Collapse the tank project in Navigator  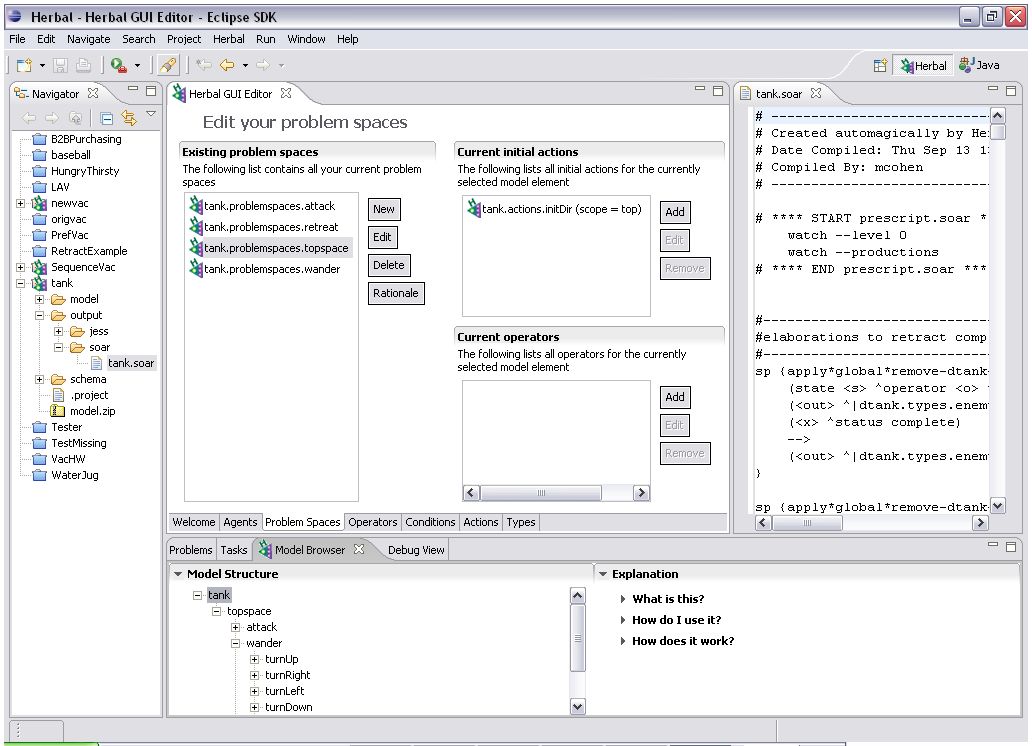20,283
